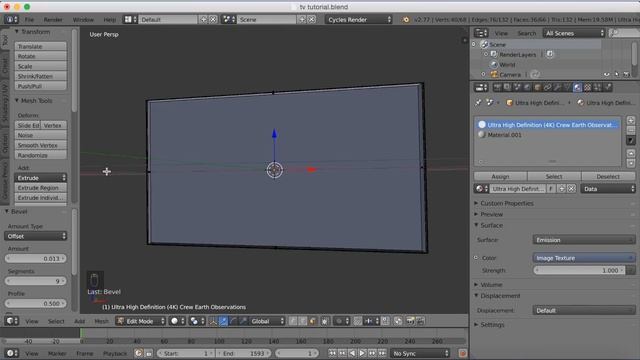Toggle the translate manipulator arrow button

click(223, 321)
